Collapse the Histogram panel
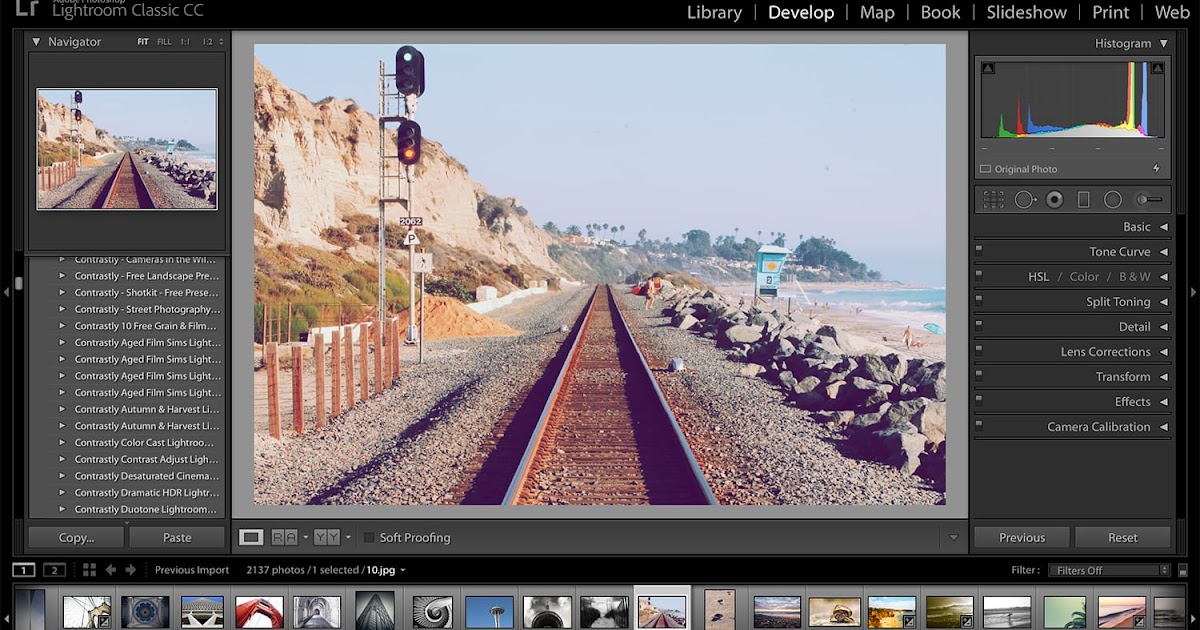The width and height of the screenshot is (1200, 630). [1164, 43]
